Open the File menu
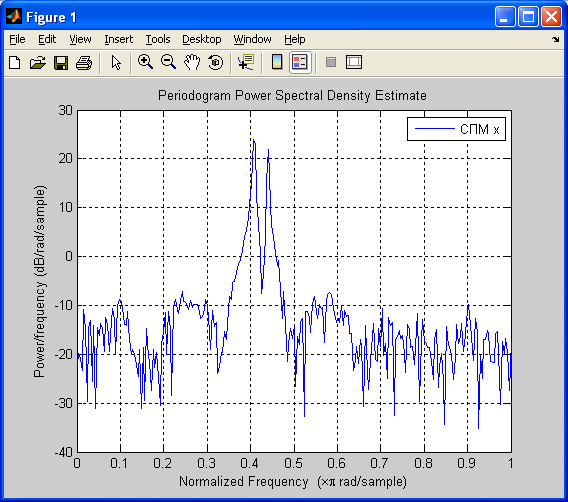Screen dimensions: 568x502 coord(17,39)
